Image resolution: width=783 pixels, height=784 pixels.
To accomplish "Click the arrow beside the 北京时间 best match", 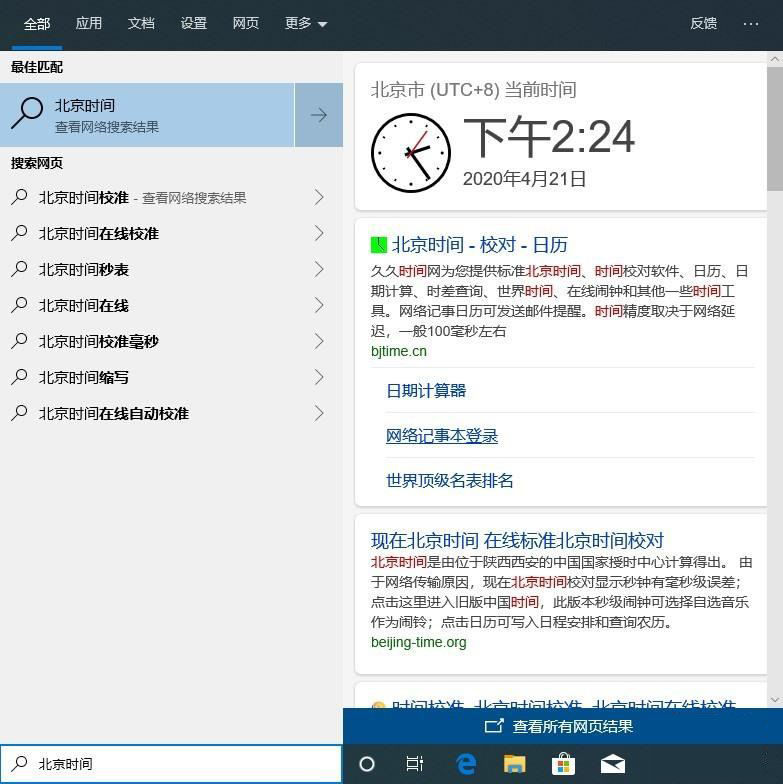I will click(319, 115).
